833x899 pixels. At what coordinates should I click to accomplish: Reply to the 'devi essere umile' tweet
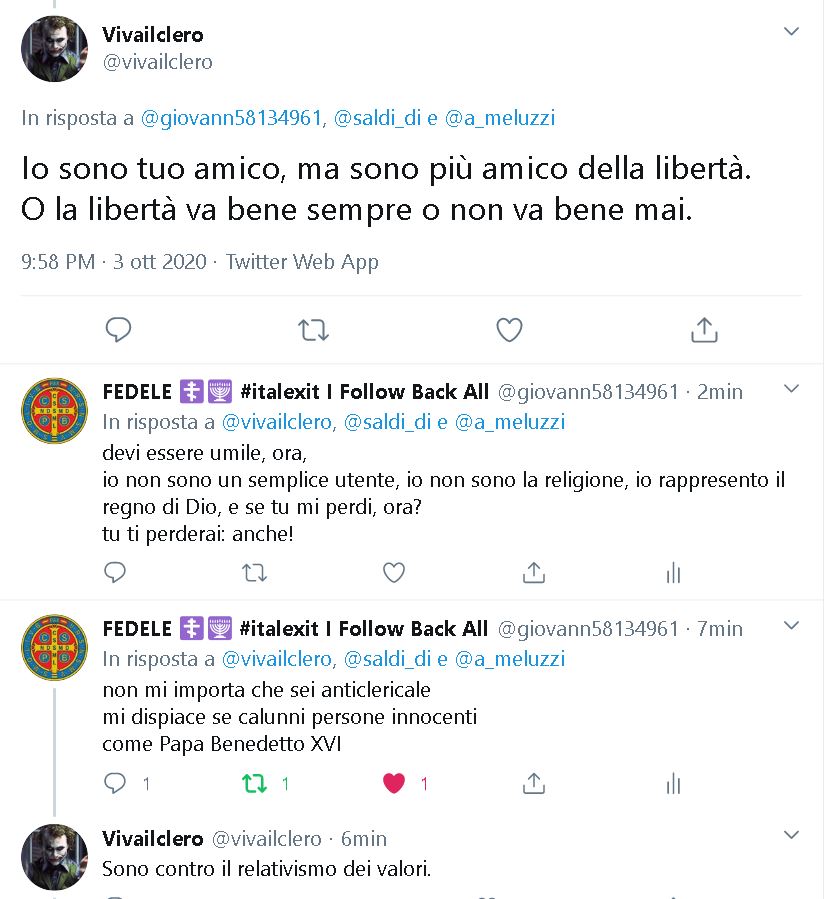point(115,572)
